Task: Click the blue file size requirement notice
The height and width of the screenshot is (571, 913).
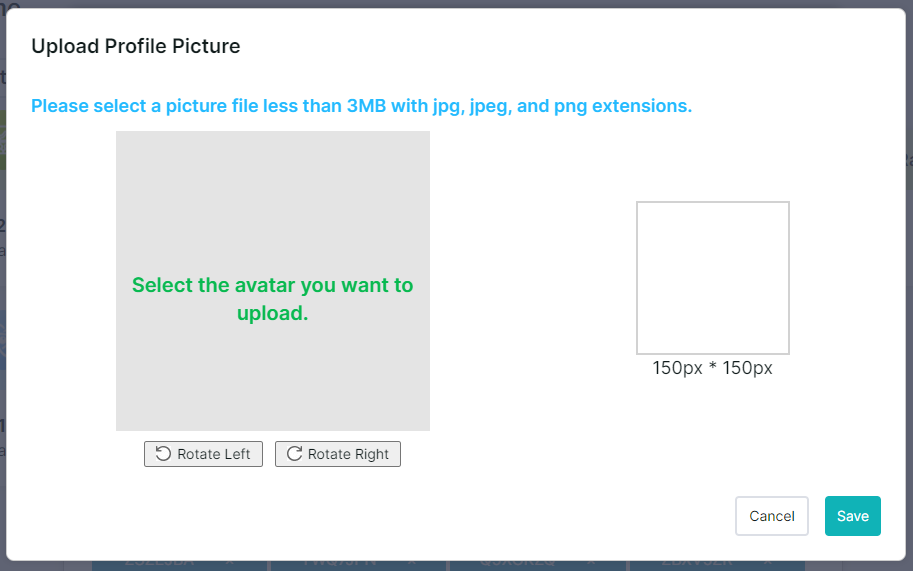Action: pyautogui.click(x=362, y=106)
